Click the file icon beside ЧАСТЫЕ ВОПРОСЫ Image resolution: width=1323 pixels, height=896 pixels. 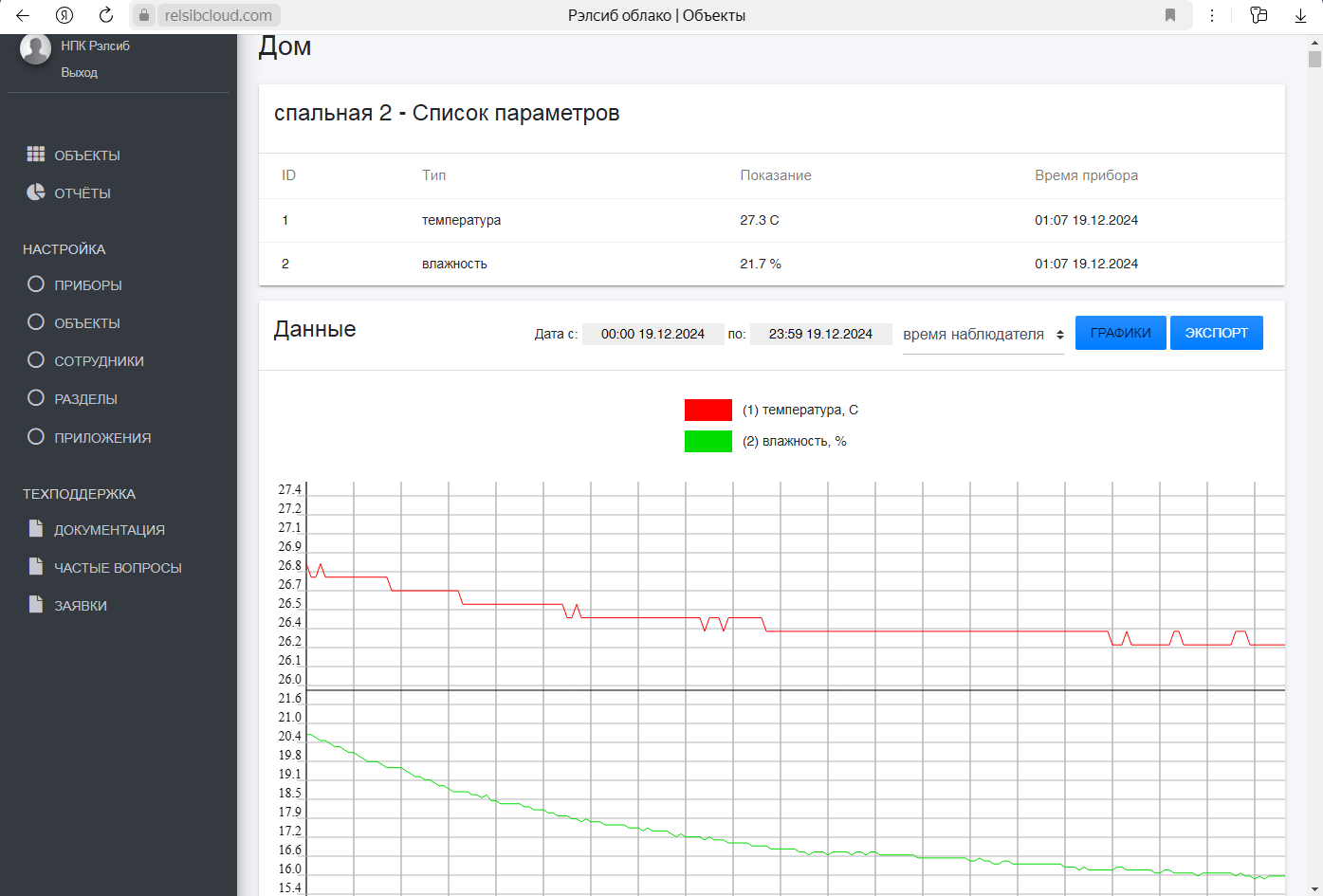[x=36, y=566]
